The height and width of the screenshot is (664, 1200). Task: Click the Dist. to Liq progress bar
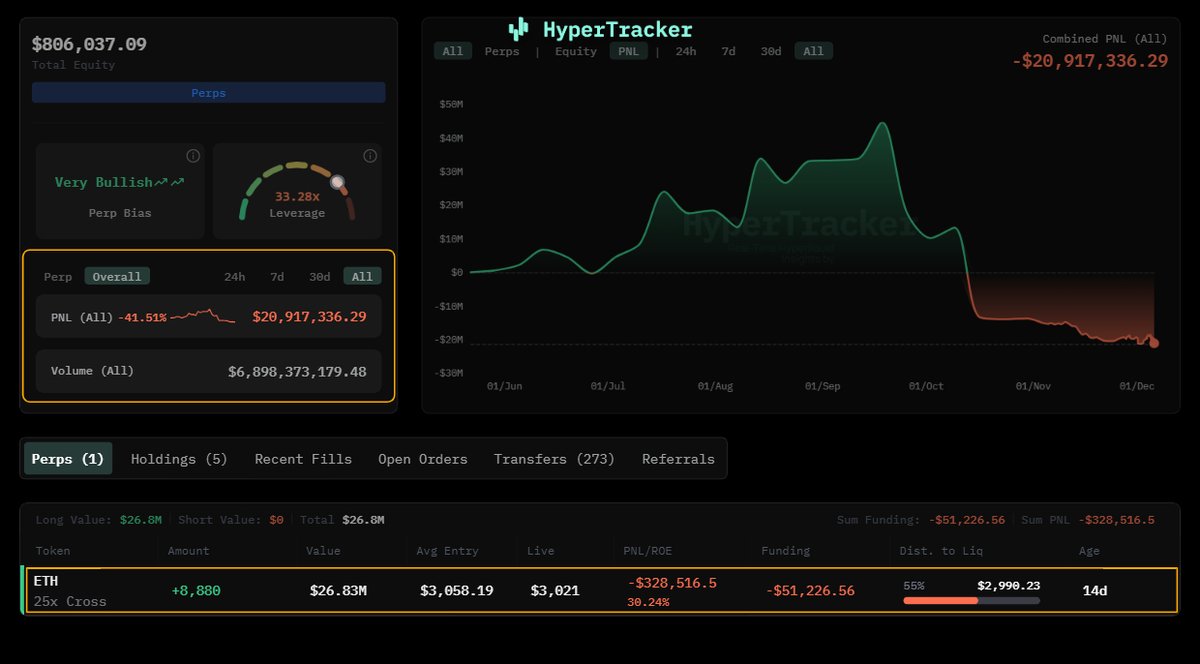(x=971, y=601)
